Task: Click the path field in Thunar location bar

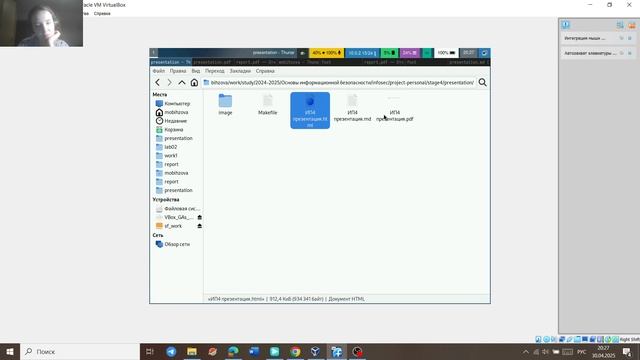Action: [x=339, y=82]
